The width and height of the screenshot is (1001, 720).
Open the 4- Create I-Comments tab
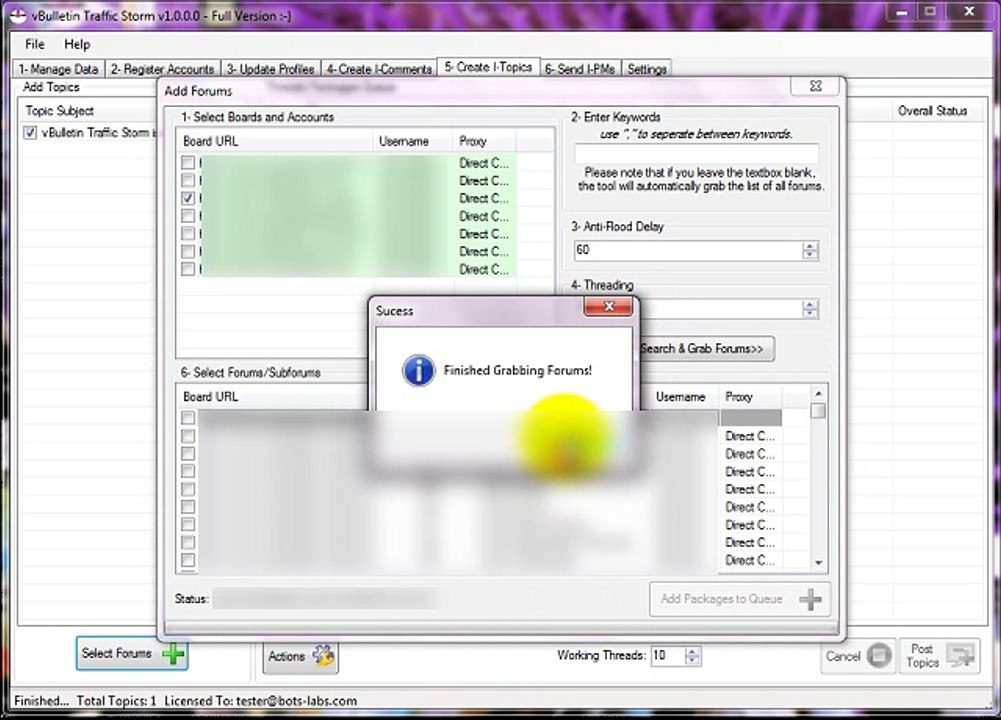[379, 69]
